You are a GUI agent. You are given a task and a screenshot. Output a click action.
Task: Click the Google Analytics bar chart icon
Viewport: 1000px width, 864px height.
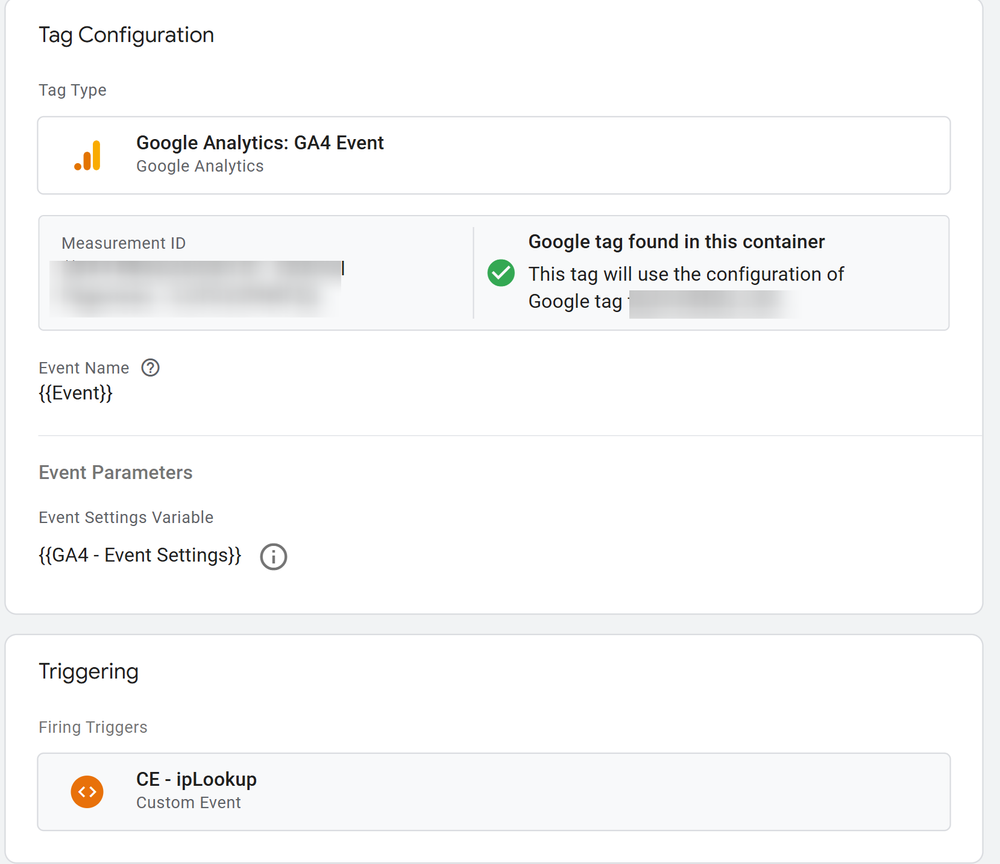pyautogui.click(x=87, y=156)
